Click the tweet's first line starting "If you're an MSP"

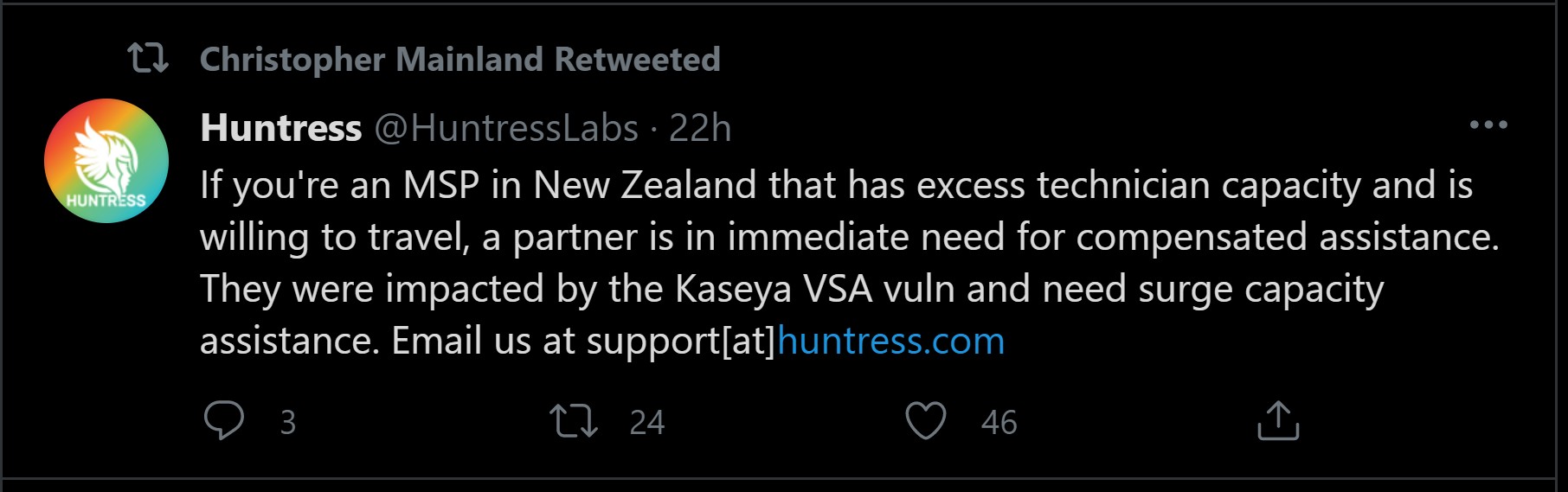coord(836,186)
